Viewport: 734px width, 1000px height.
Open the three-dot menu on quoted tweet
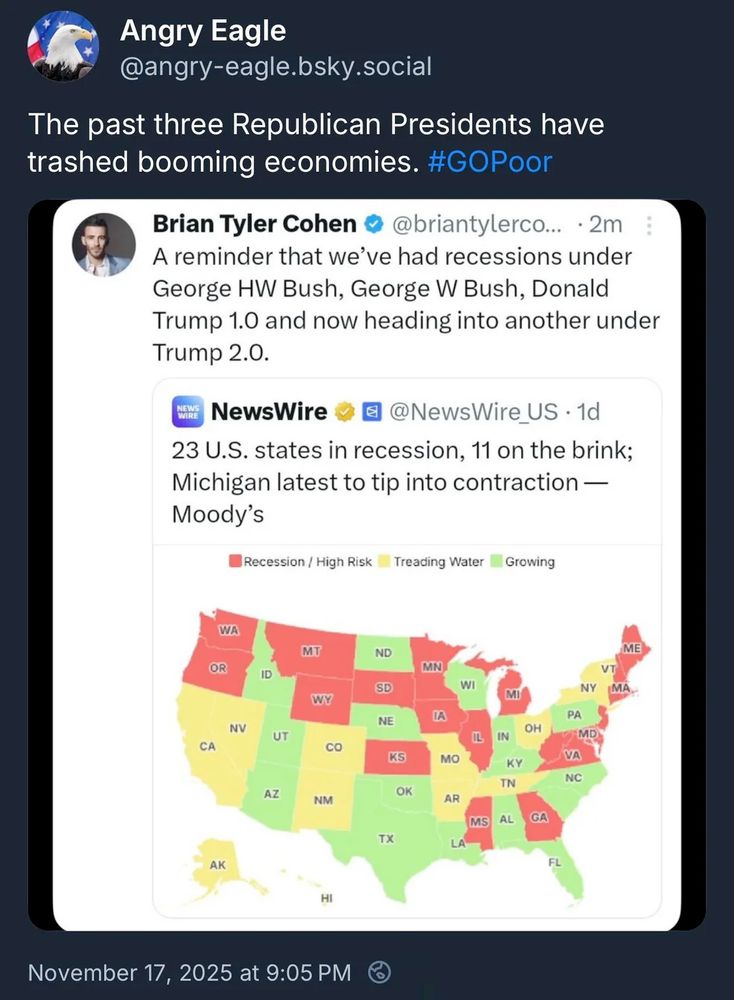(x=647, y=226)
